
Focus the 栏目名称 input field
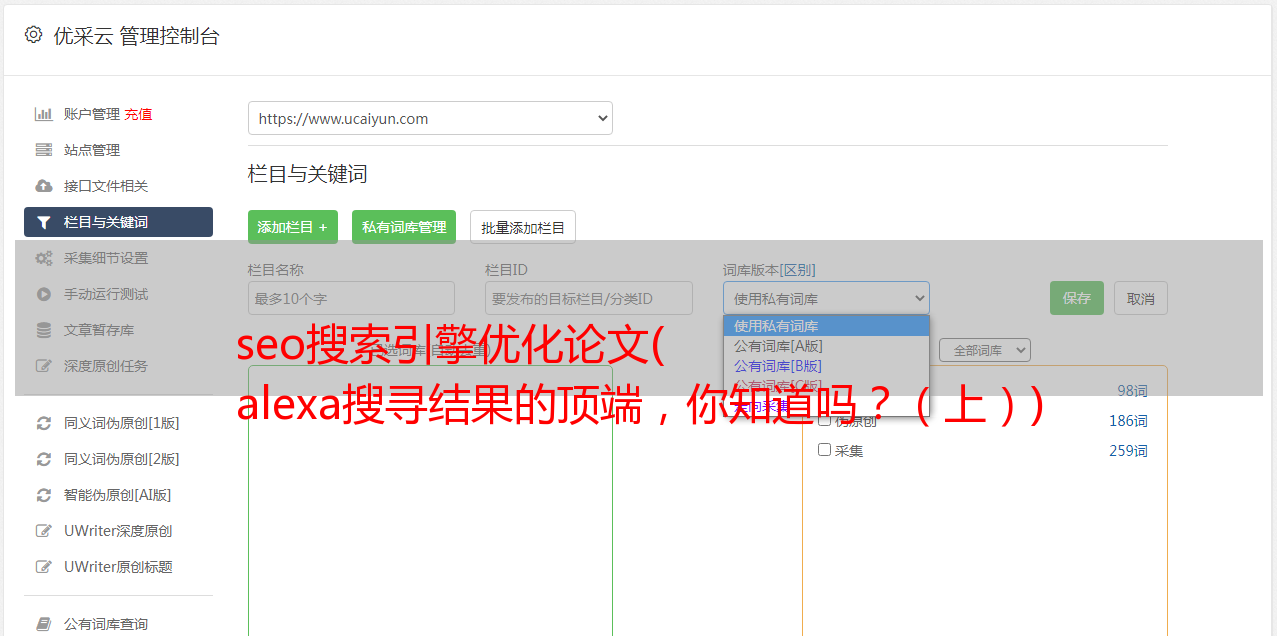(351, 298)
